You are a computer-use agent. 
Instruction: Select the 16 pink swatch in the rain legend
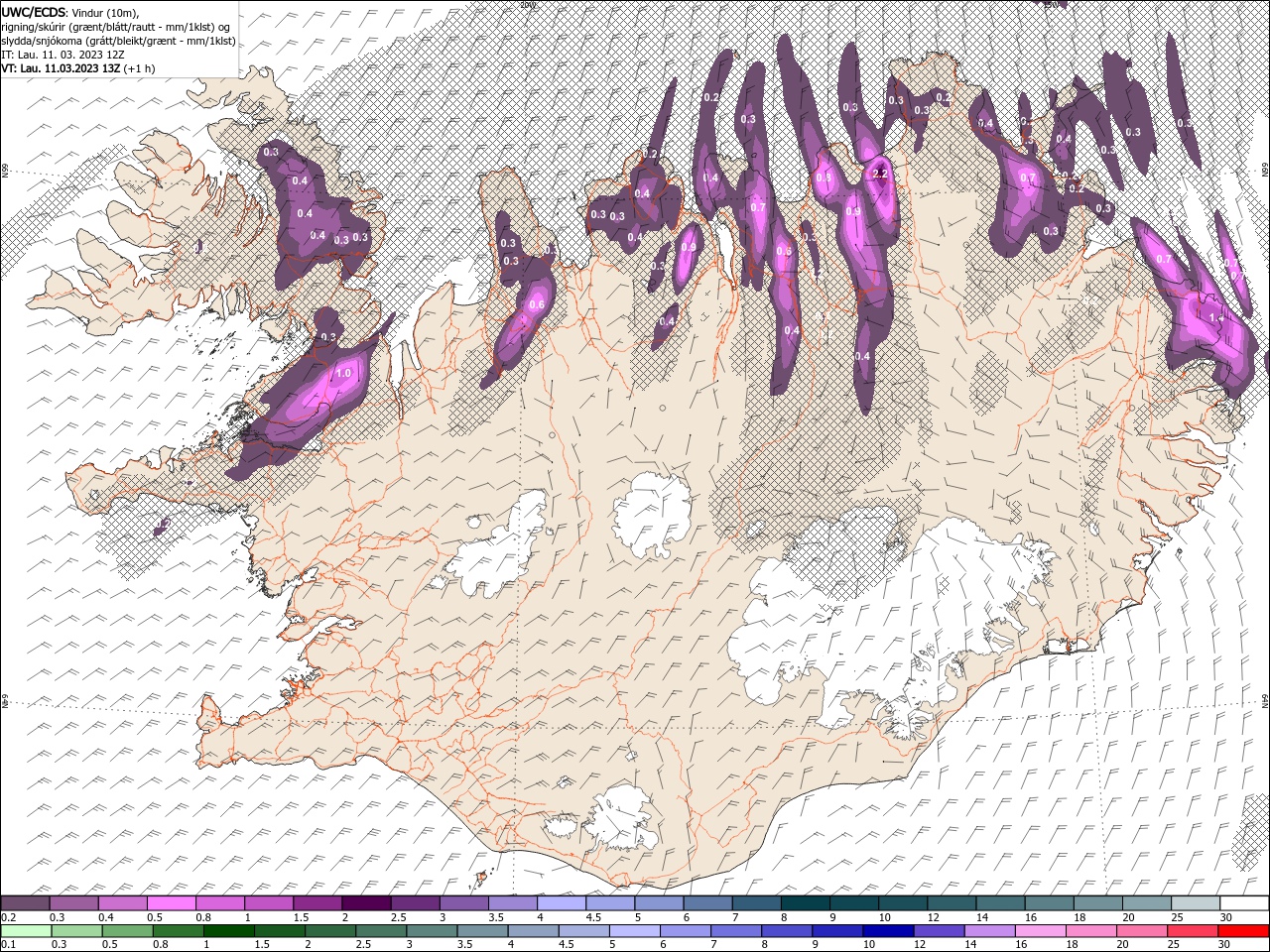pos(1040,931)
